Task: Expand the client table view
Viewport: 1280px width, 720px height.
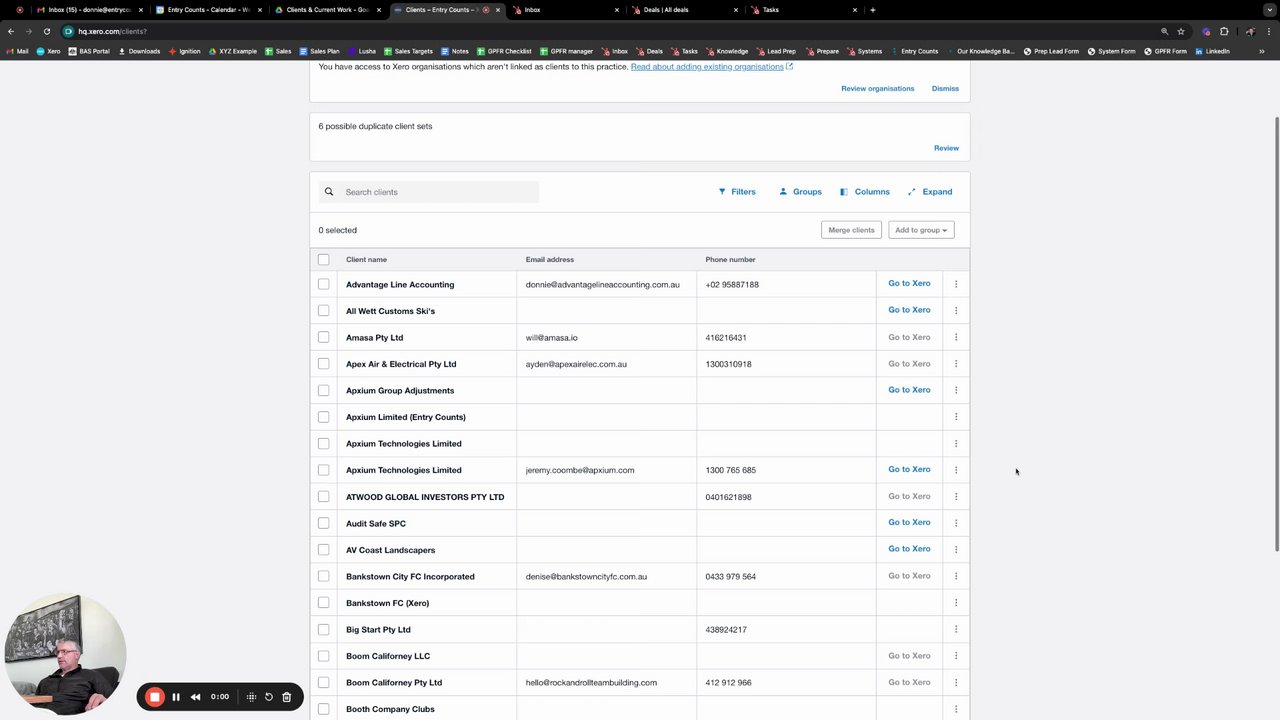Action: click(x=930, y=192)
